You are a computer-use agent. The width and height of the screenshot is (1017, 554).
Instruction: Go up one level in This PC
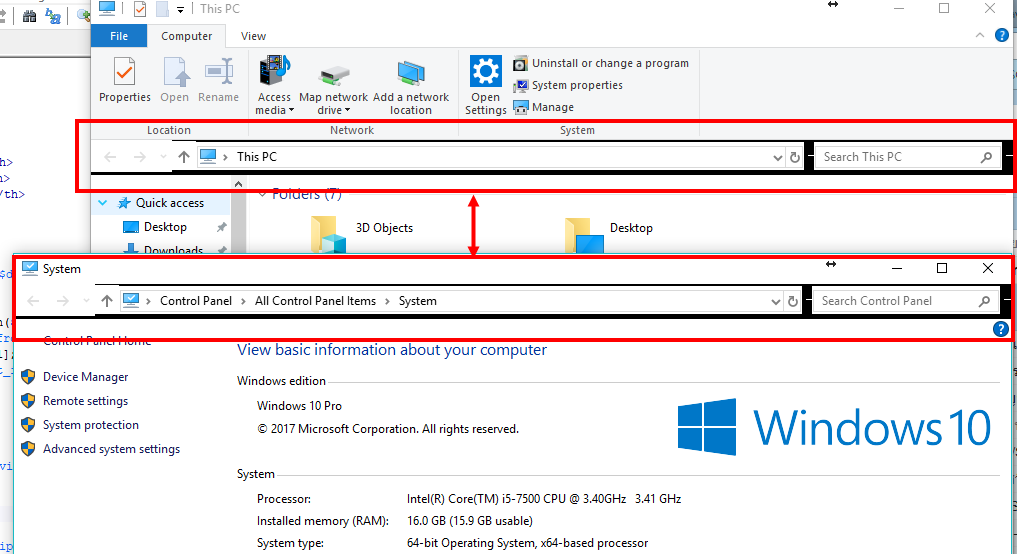pyautogui.click(x=184, y=157)
